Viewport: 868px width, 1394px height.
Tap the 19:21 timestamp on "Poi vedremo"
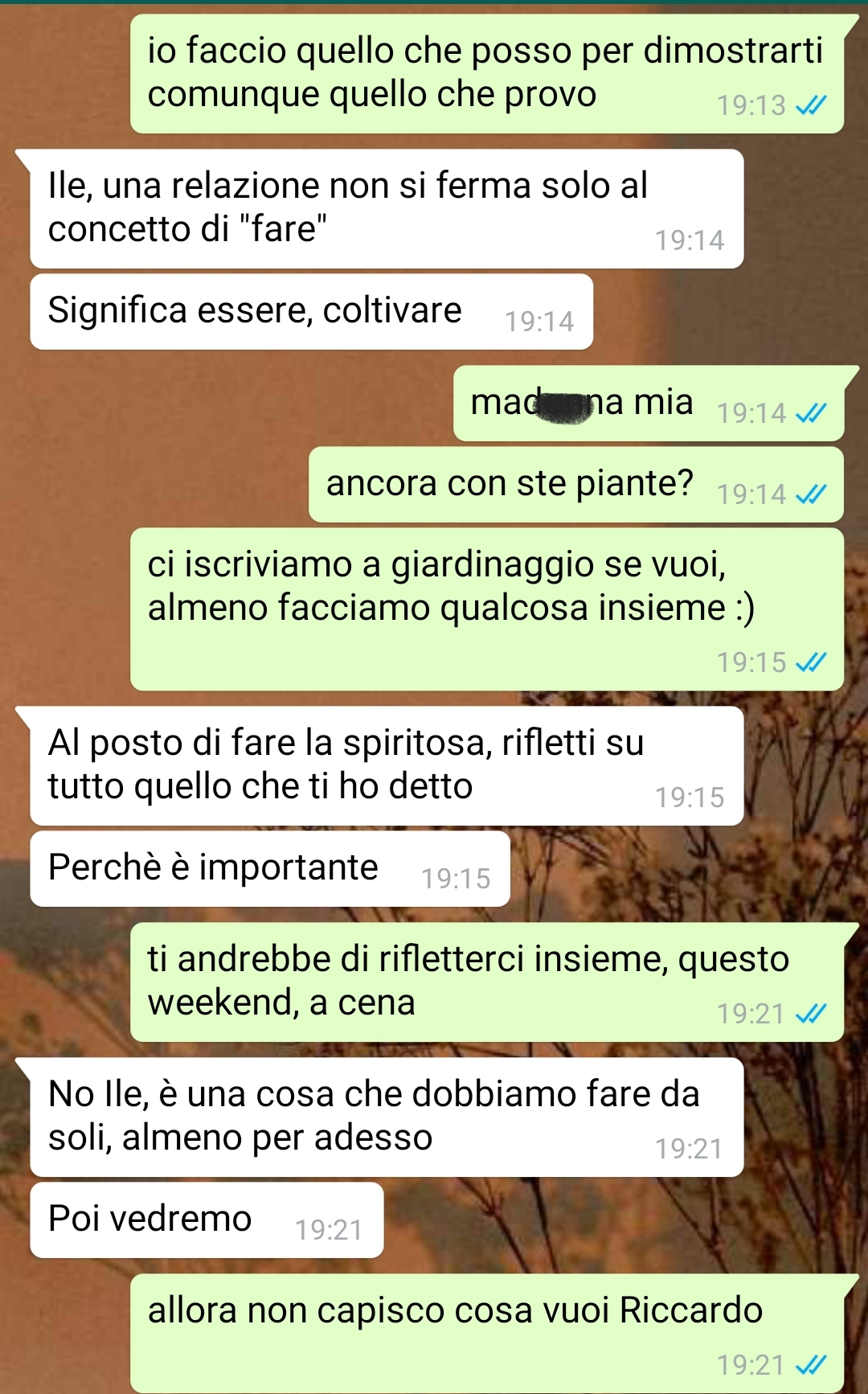pyautogui.click(x=329, y=1230)
